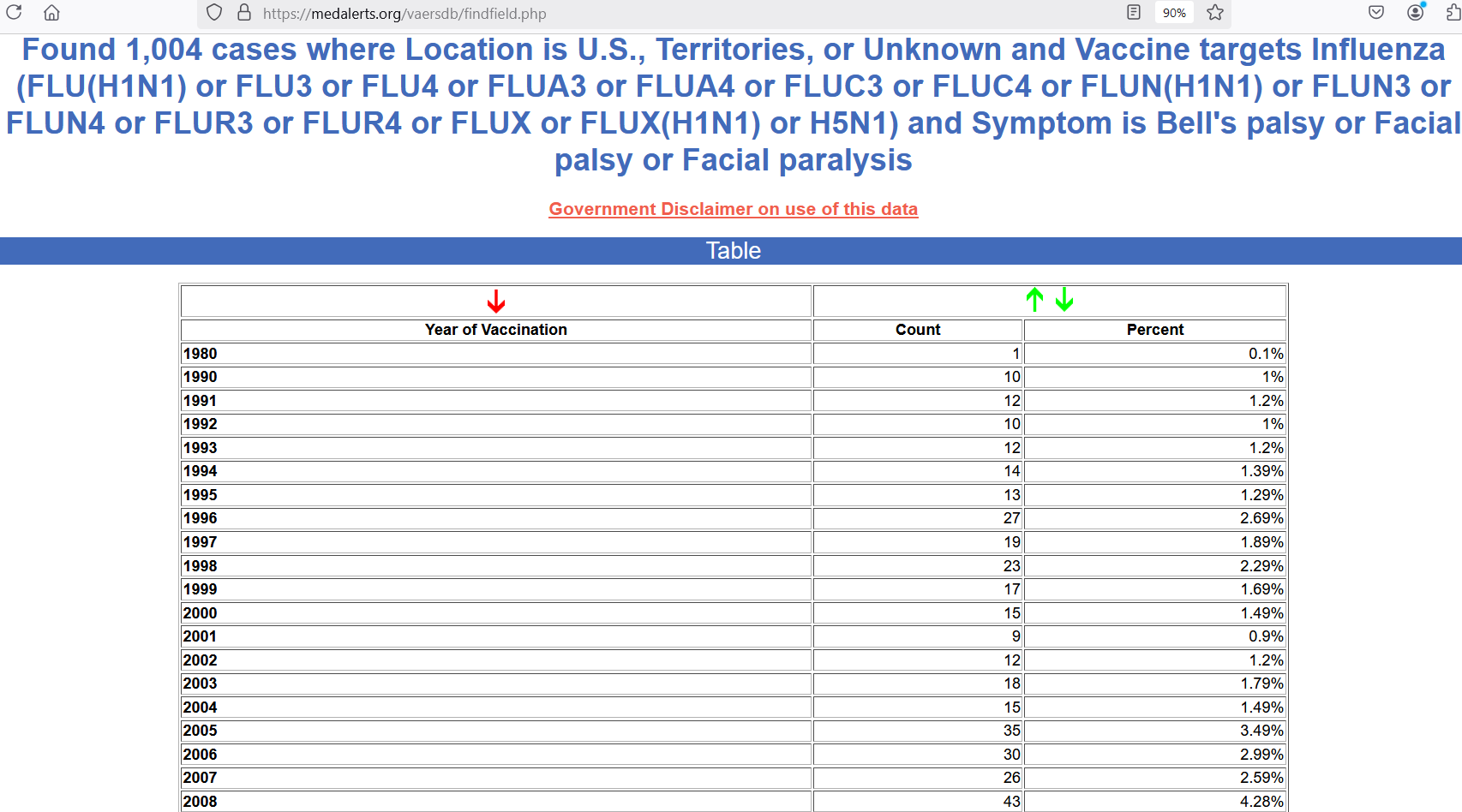The width and height of the screenshot is (1462, 812).
Task: Click count value 35 in 2005 row
Action: point(1012,731)
